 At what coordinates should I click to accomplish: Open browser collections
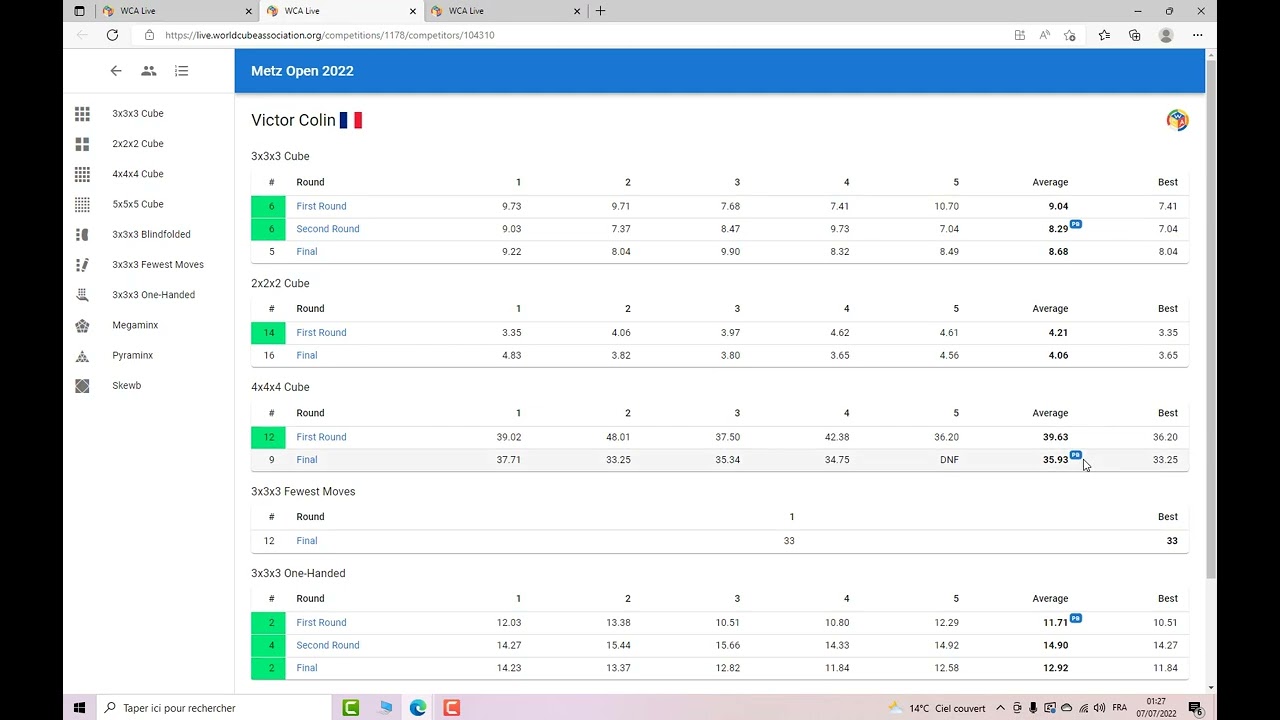point(1134,35)
